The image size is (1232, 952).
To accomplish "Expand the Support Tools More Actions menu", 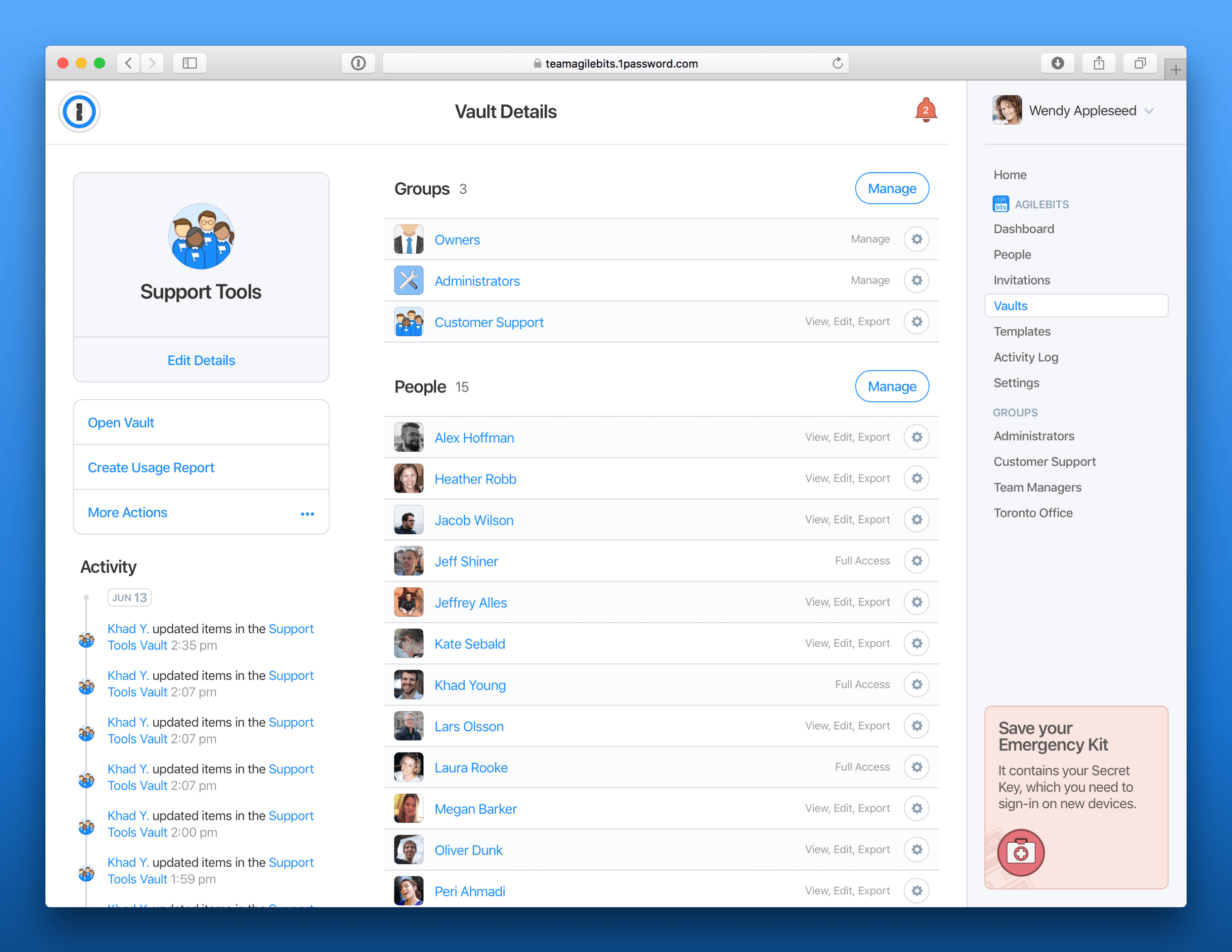I will tap(307, 512).
